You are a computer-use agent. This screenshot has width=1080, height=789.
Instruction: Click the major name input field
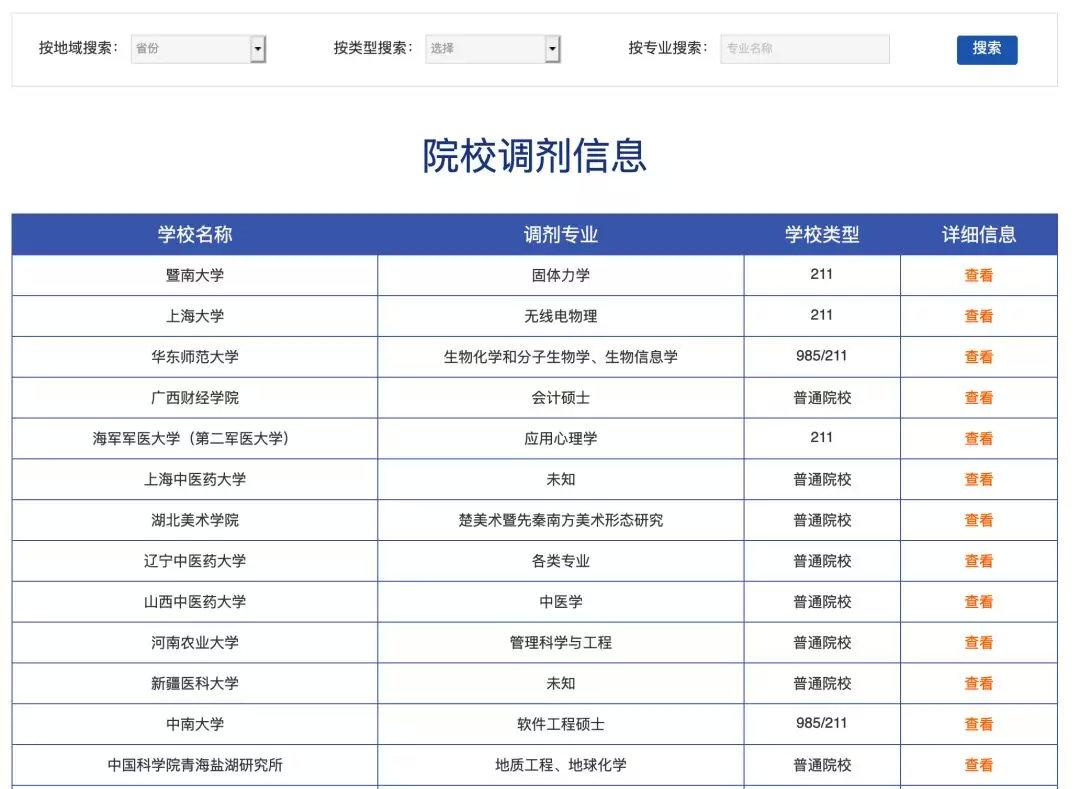(805, 49)
